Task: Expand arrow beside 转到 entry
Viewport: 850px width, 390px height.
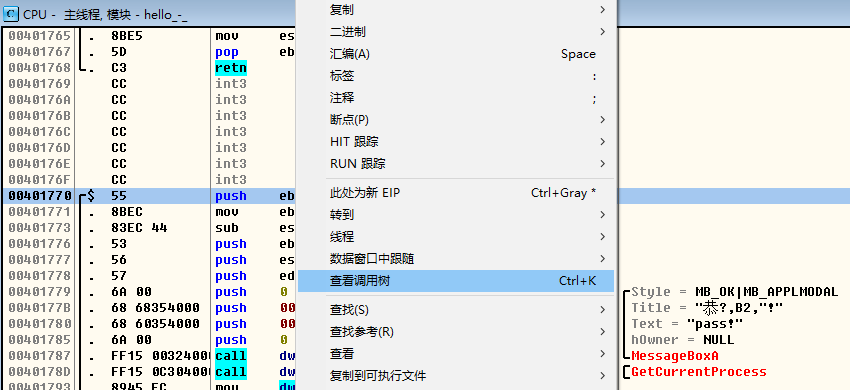Action: point(603,215)
